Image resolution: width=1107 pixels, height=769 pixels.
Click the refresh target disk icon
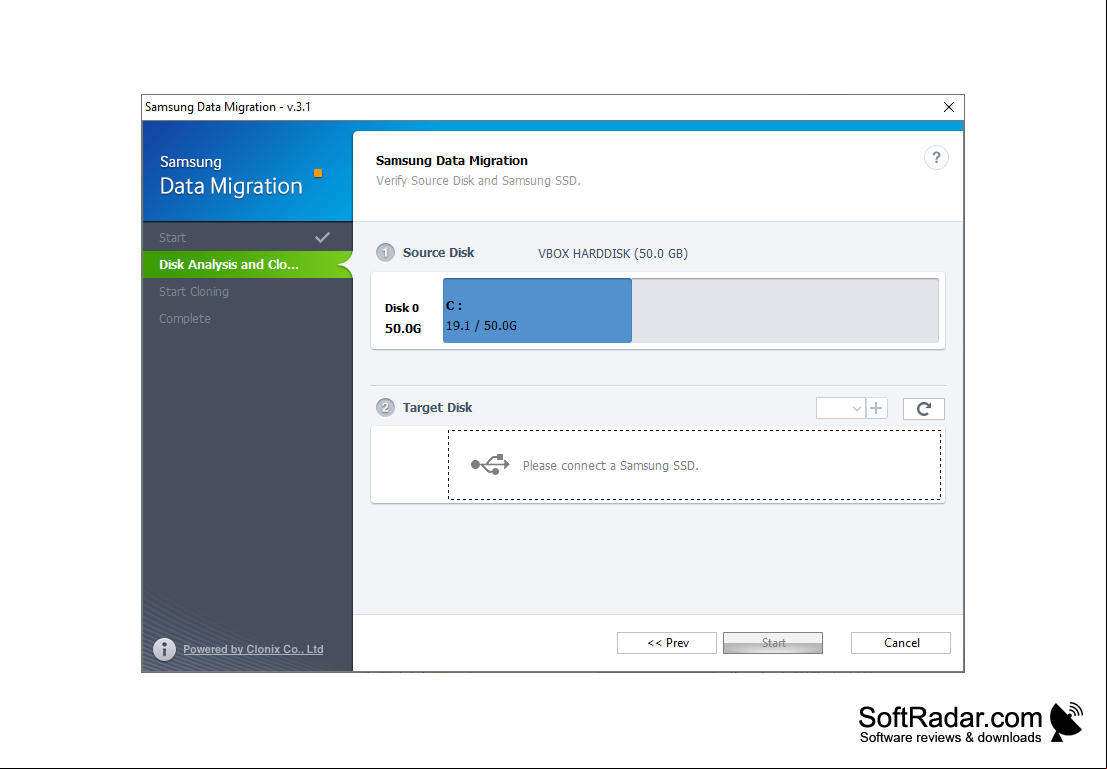(x=923, y=408)
